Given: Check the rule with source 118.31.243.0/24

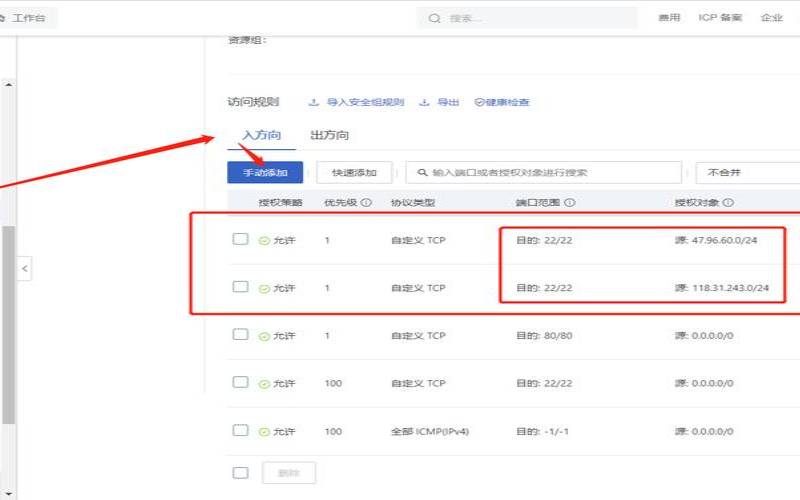Looking at the screenshot, I should (x=240, y=287).
